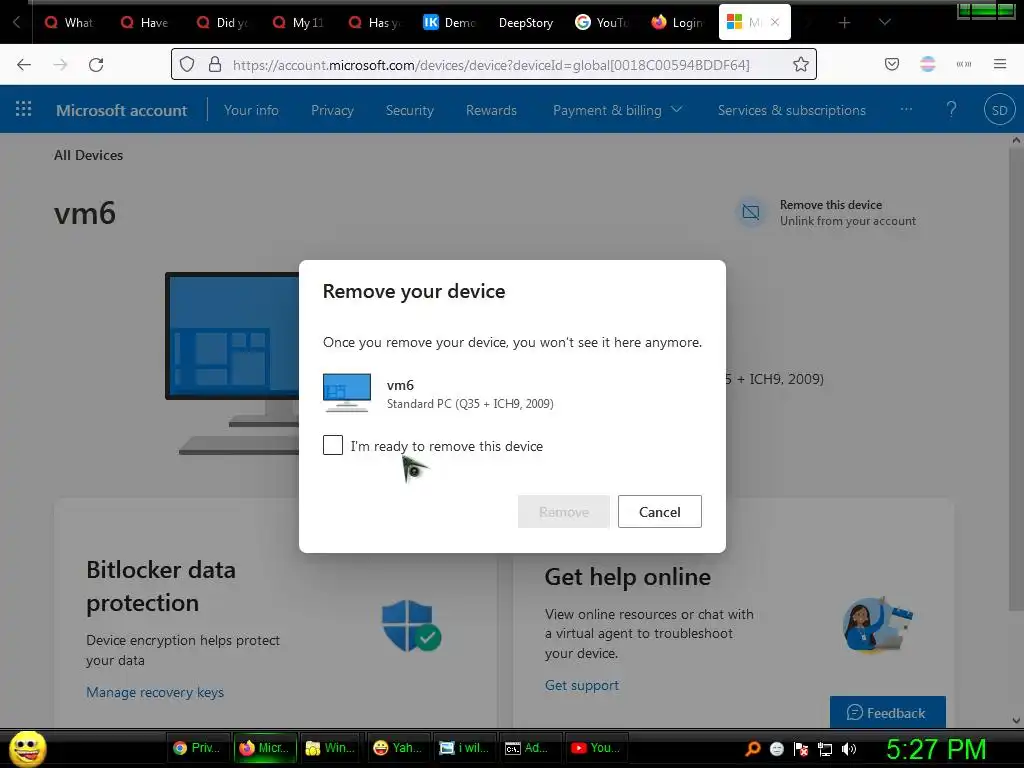Go forward in browser history

(x=60, y=64)
